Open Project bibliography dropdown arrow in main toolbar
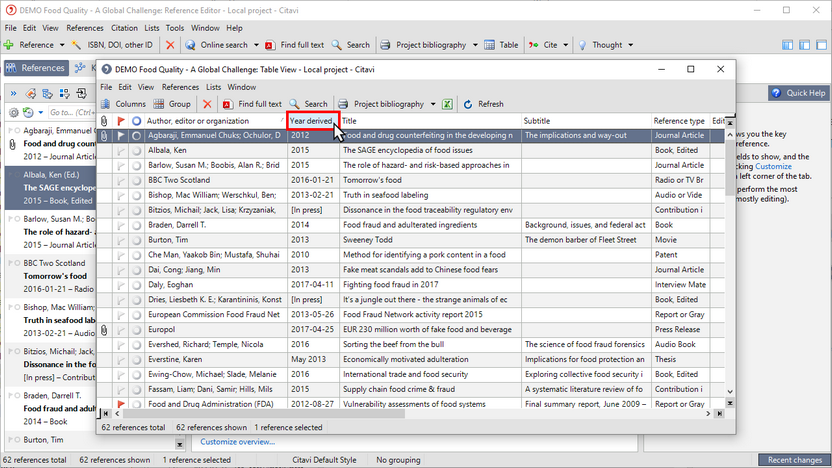 475,45
